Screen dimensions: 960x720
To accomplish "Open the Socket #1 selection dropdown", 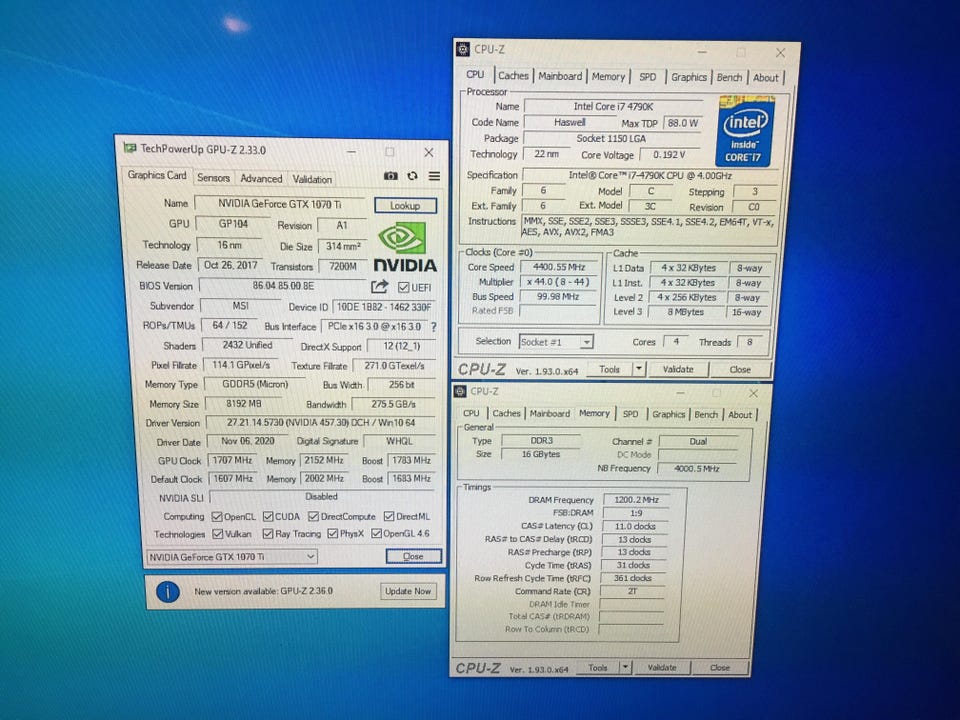I will tap(556, 342).
